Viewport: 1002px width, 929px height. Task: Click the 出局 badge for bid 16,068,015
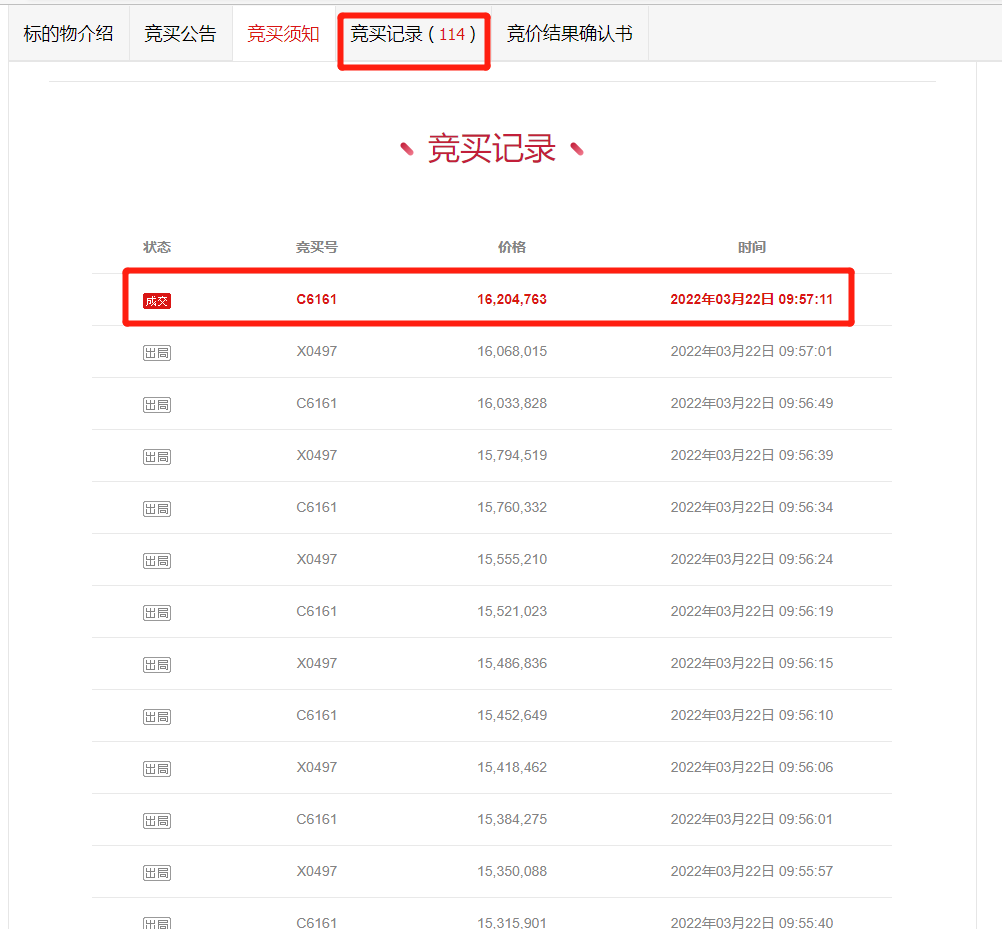[x=157, y=352]
